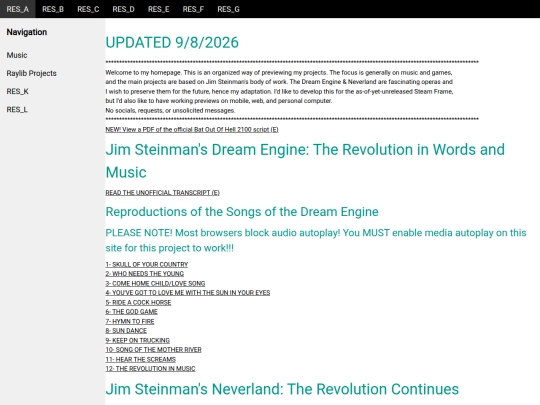Image resolution: width=540 pixels, height=405 pixels.
Task: Open 5- Ride a Cock Horse
Action: [x=138, y=302]
